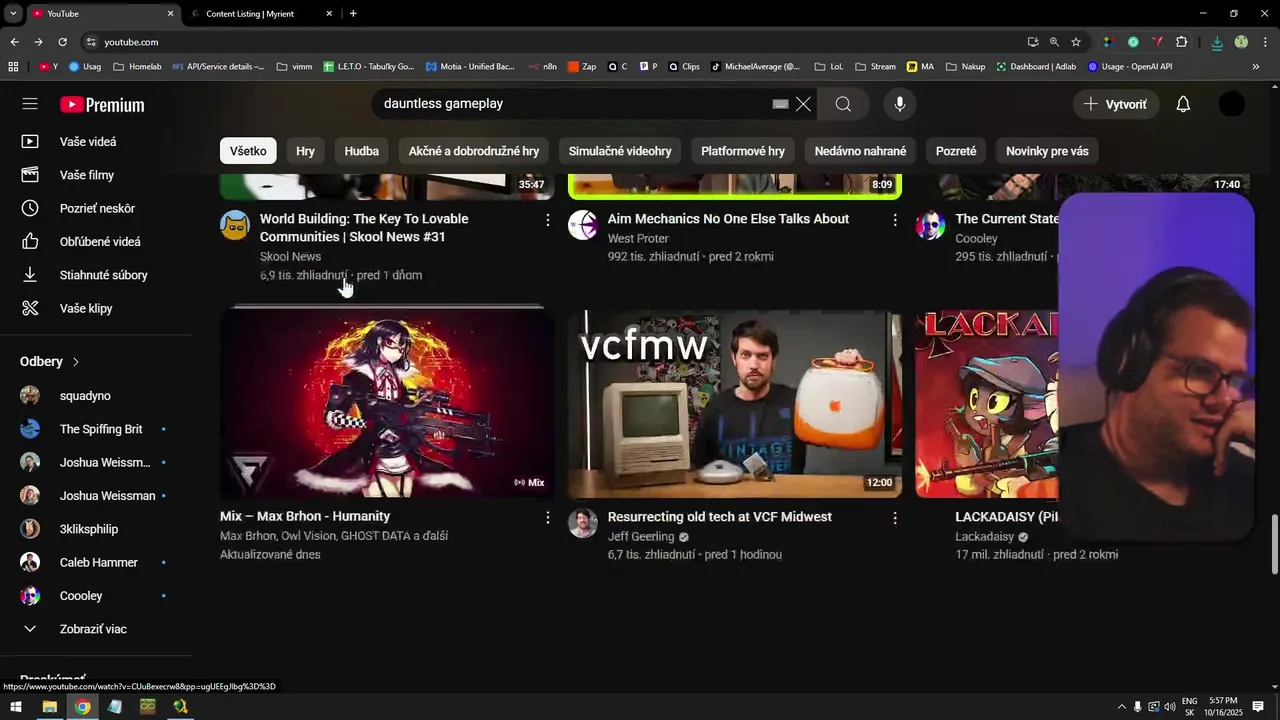1280x720 pixels.
Task: Open the apps grid in bookmarks bar
Action: pos(13,67)
